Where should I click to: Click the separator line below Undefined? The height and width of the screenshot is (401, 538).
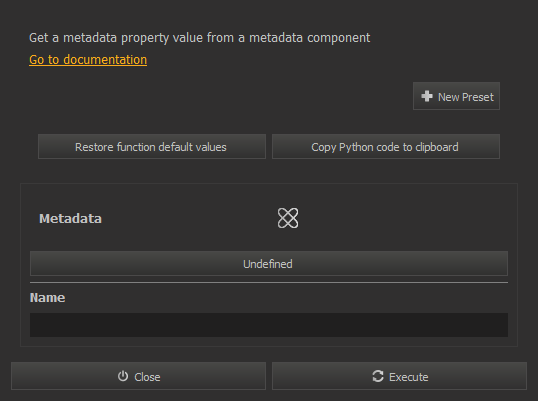pos(269,283)
